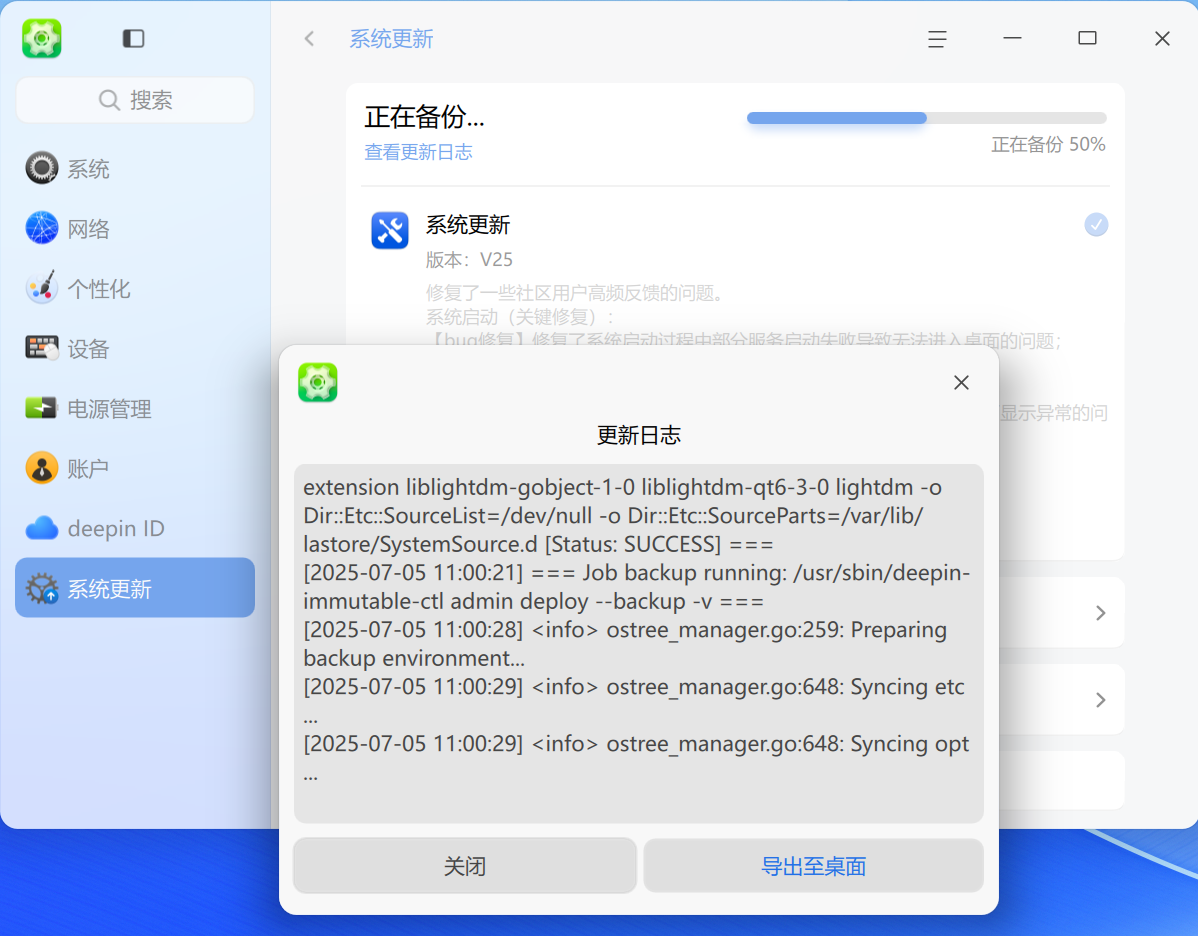Click the 正在备份 50% status text
Image resolution: width=1198 pixels, height=936 pixels.
pyautogui.click(x=1048, y=144)
